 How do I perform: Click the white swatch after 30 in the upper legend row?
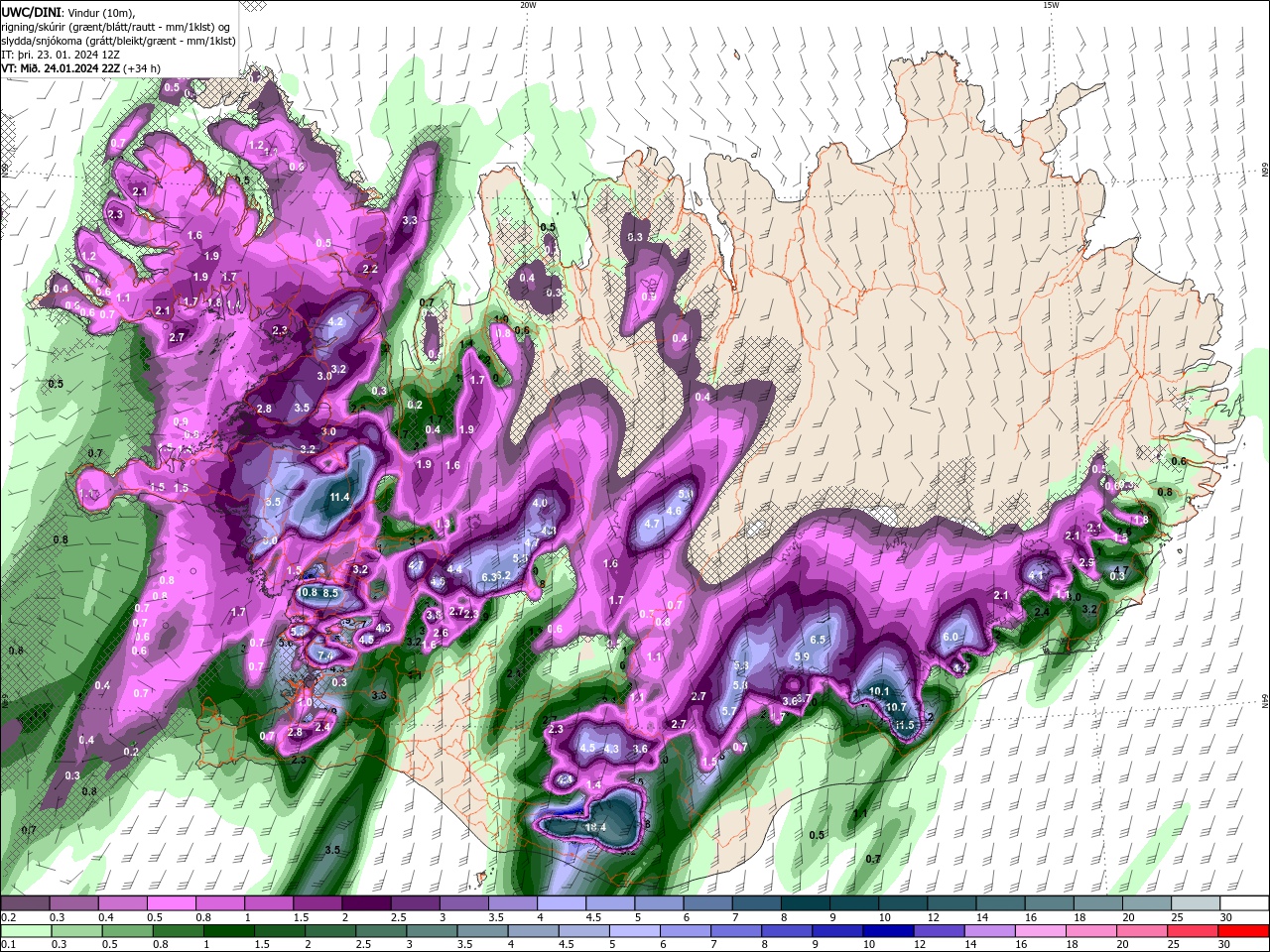click(1245, 903)
